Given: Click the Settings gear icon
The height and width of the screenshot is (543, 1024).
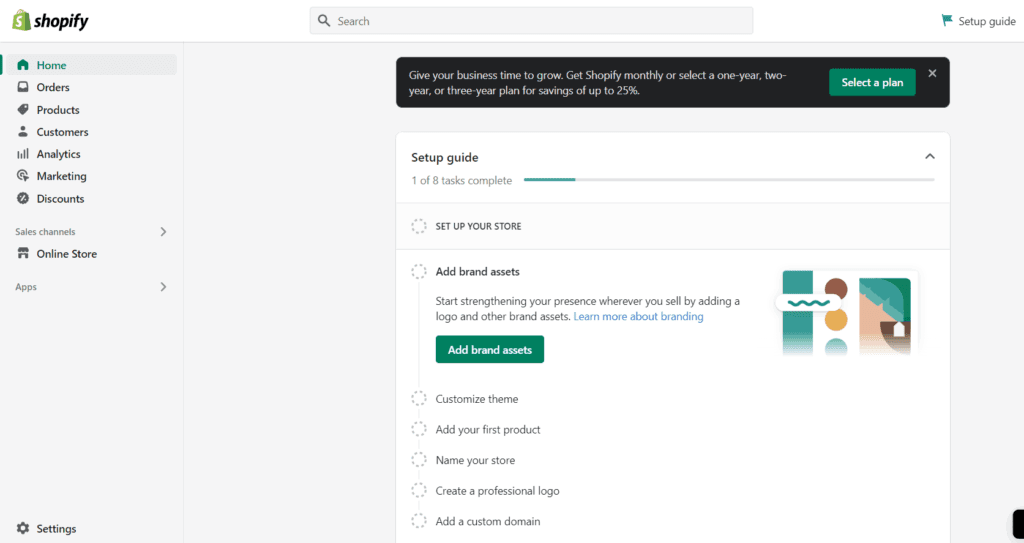Looking at the screenshot, I should click(x=23, y=528).
